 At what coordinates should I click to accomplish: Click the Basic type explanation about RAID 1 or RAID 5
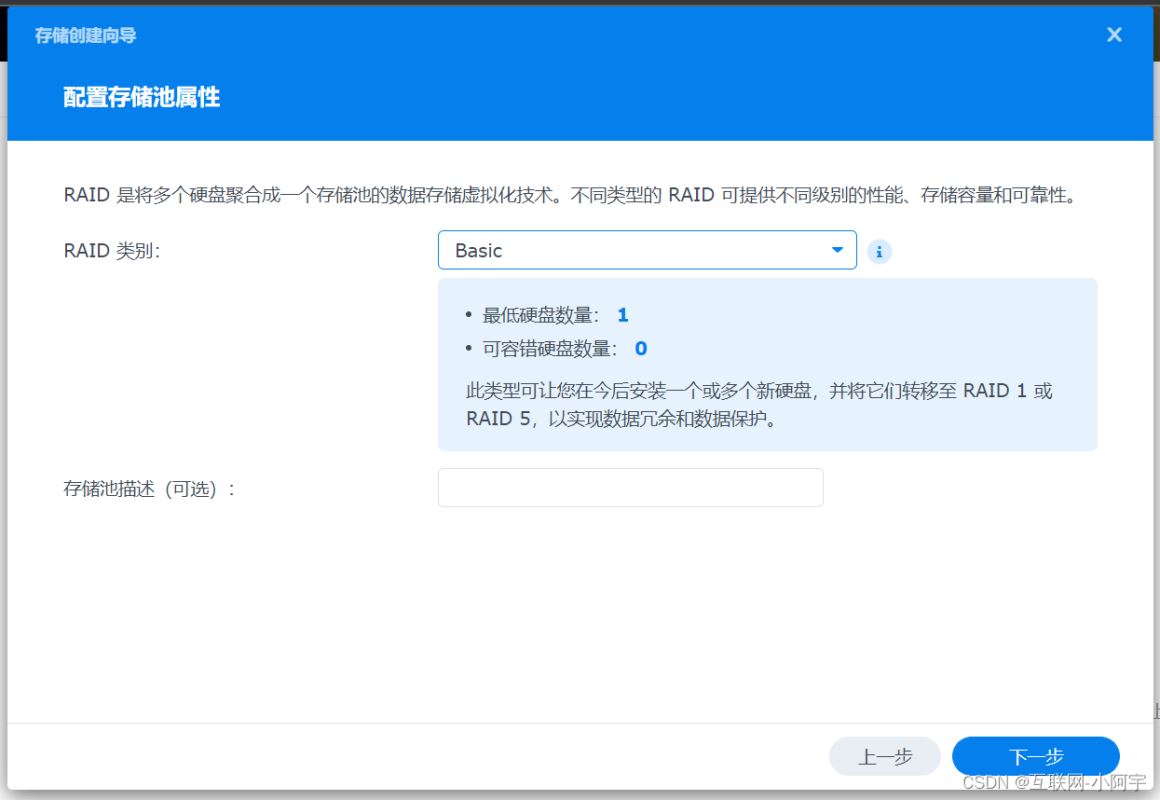[x=759, y=405]
